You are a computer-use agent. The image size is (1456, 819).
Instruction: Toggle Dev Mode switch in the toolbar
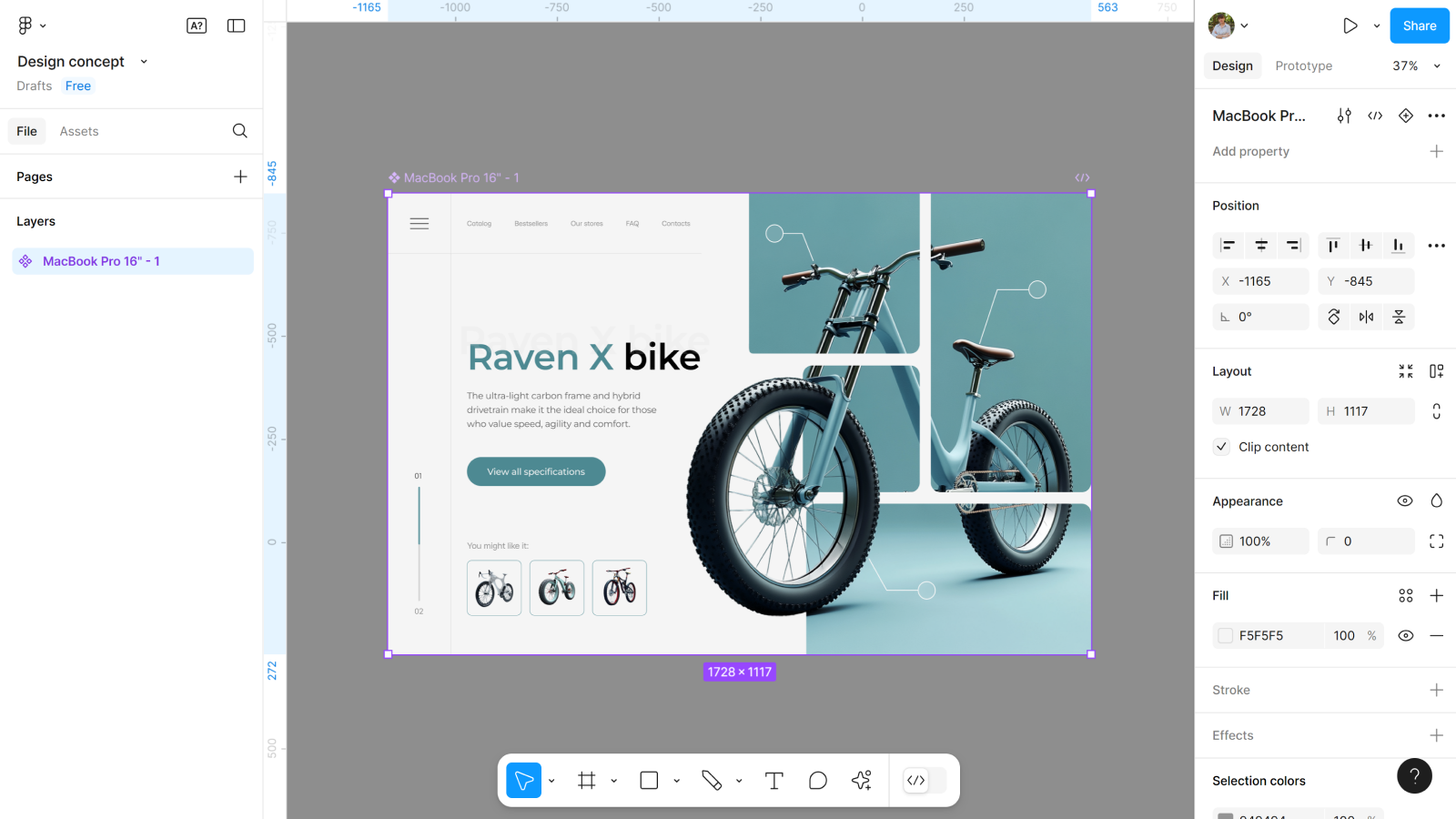[x=925, y=781]
